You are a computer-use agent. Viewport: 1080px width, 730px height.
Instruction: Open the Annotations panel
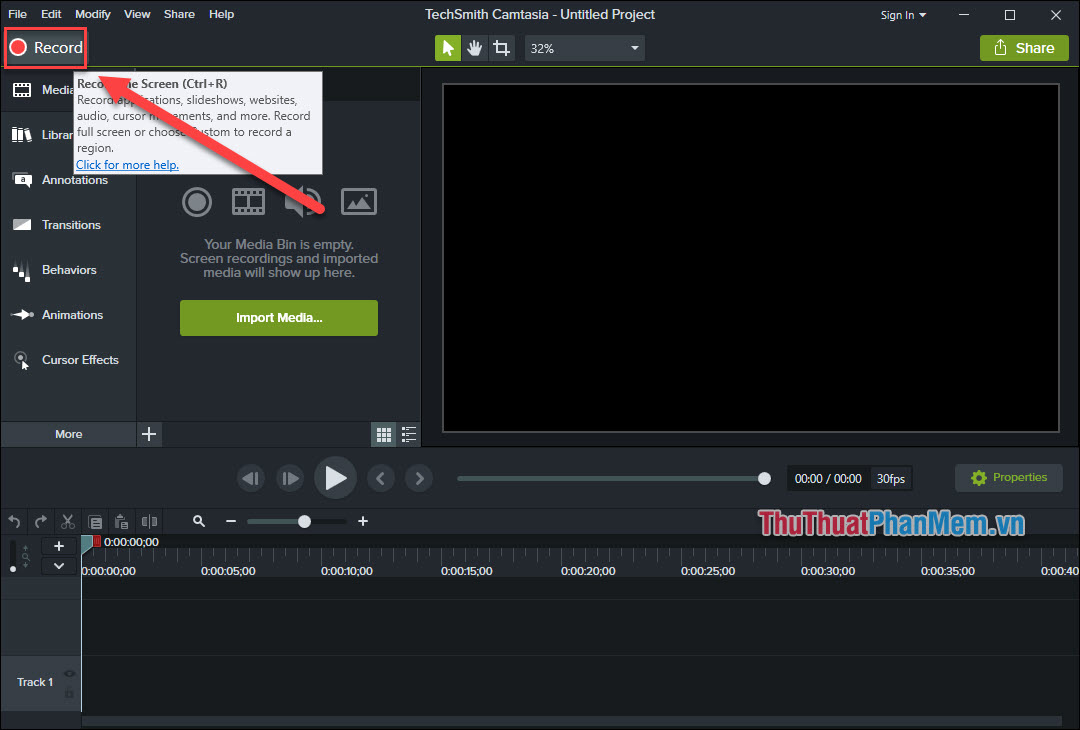74,179
